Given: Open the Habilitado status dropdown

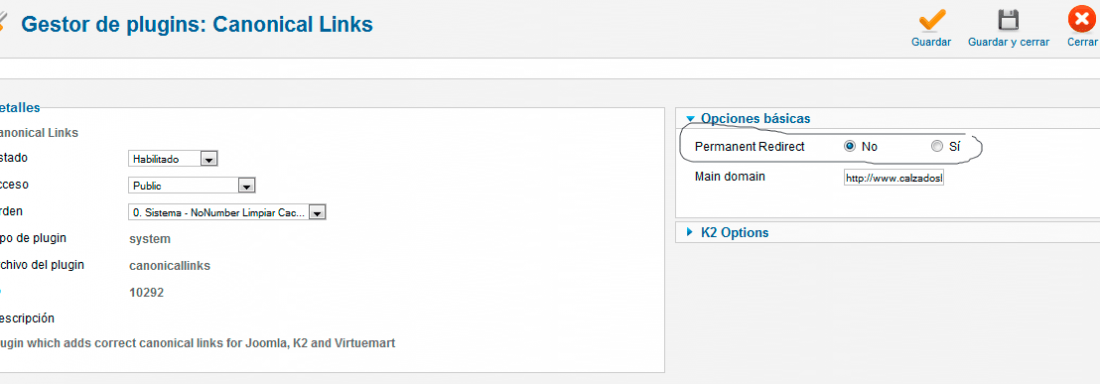Looking at the screenshot, I should 173,159.
